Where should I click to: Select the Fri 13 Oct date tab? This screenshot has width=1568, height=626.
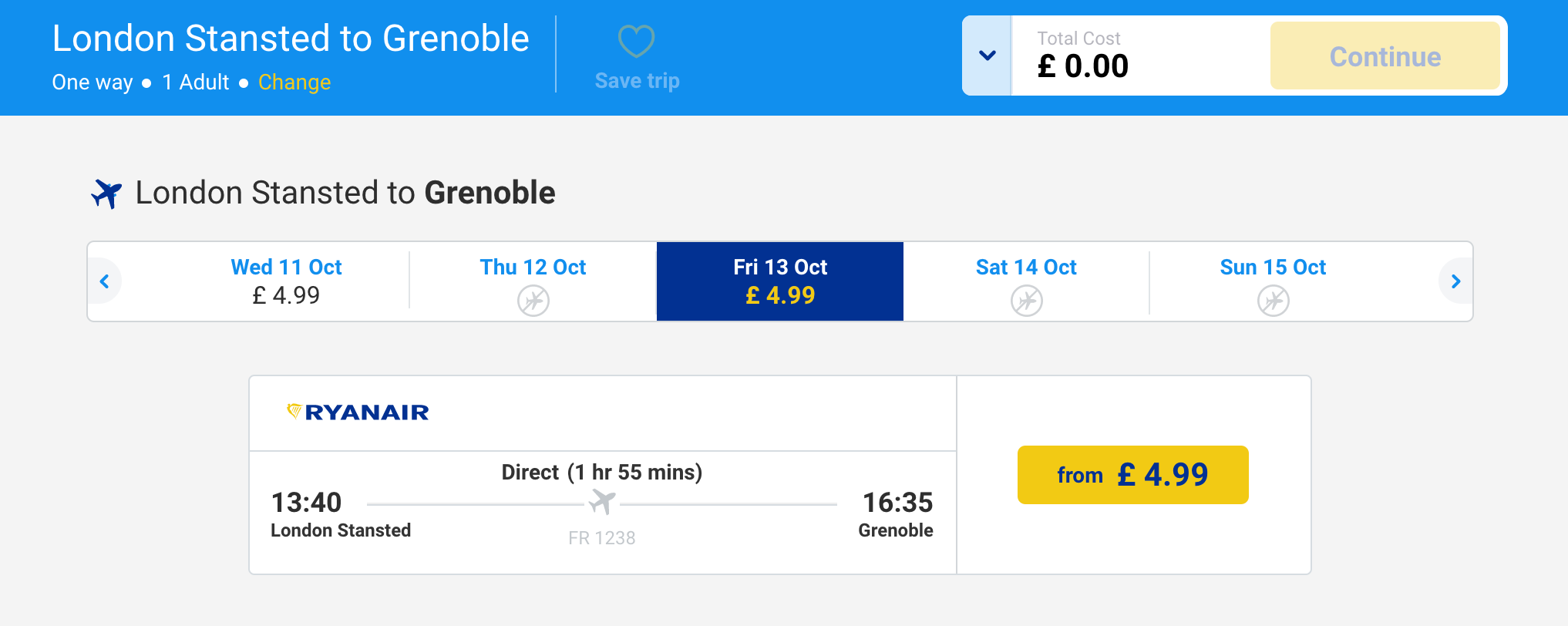pyautogui.click(x=779, y=281)
